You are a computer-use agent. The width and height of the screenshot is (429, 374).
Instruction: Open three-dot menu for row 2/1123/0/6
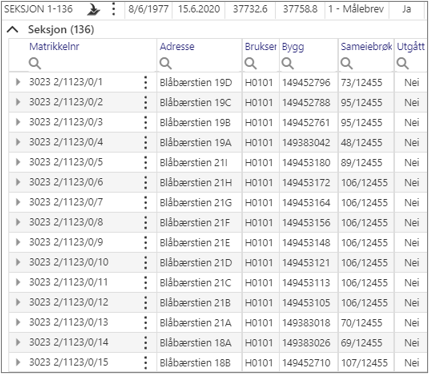145,182
